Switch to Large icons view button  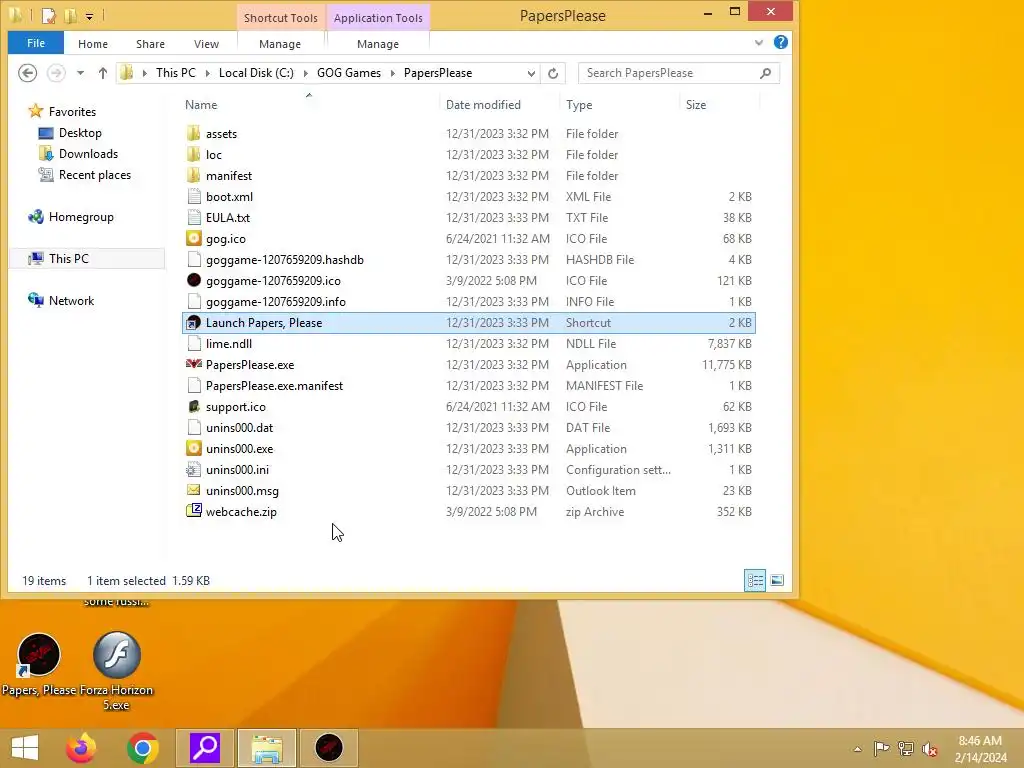click(x=777, y=581)
